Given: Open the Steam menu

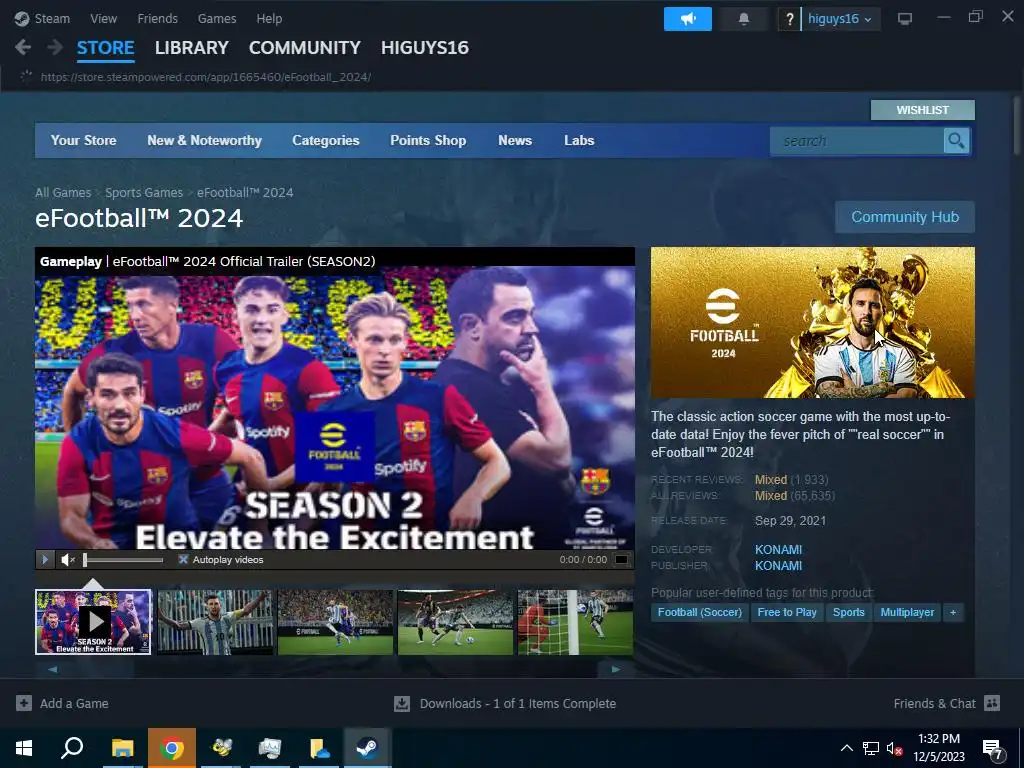Looking at the screenshot, I should [52, 18].
